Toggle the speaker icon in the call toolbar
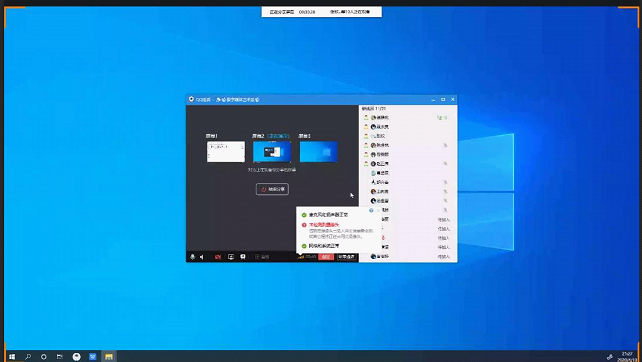This screenshot has width=642, height=362. [x=202, y=257]
